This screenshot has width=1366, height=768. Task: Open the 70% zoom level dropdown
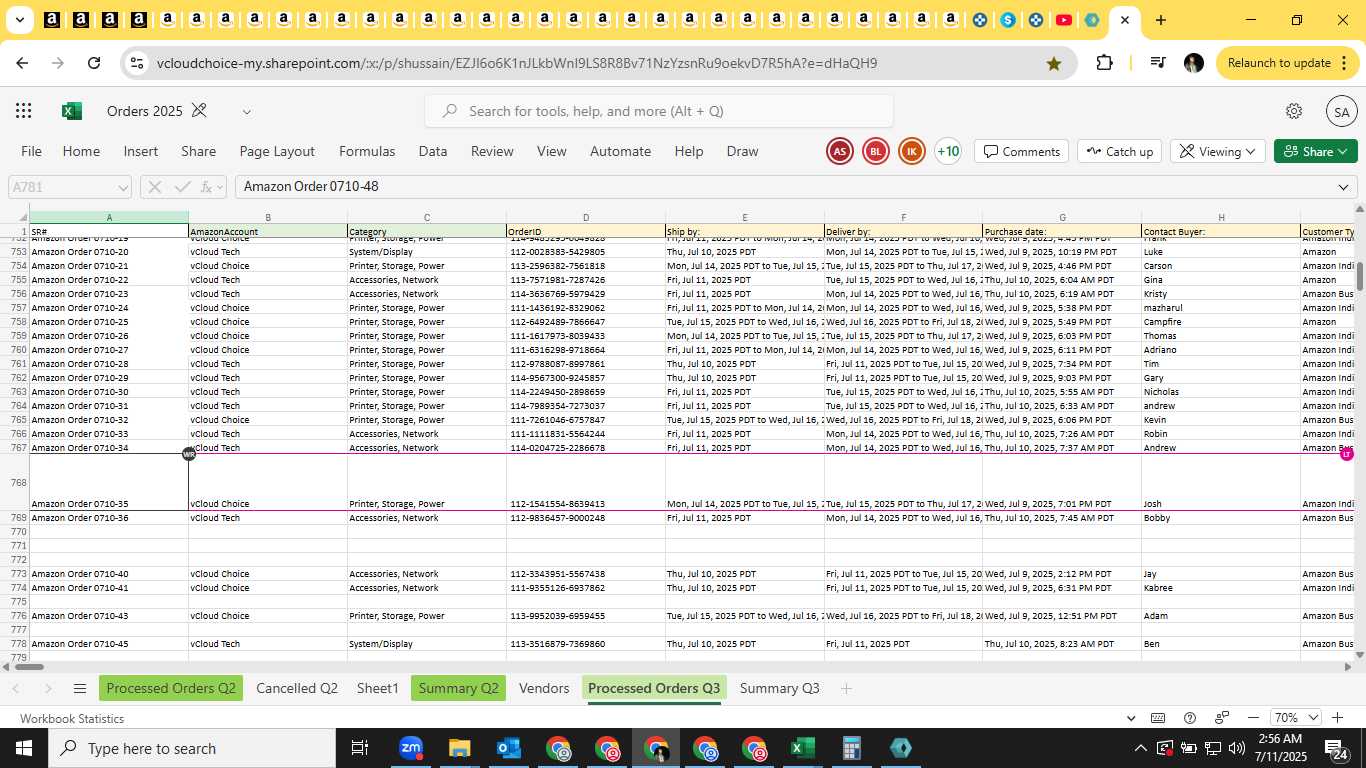(1296, 718)
